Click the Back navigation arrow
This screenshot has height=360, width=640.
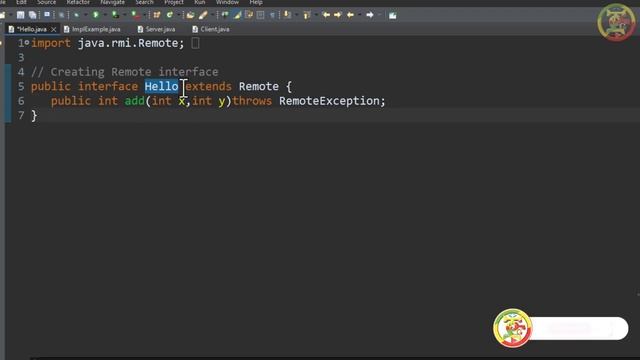pyautogui.click(x=350, y=15)
